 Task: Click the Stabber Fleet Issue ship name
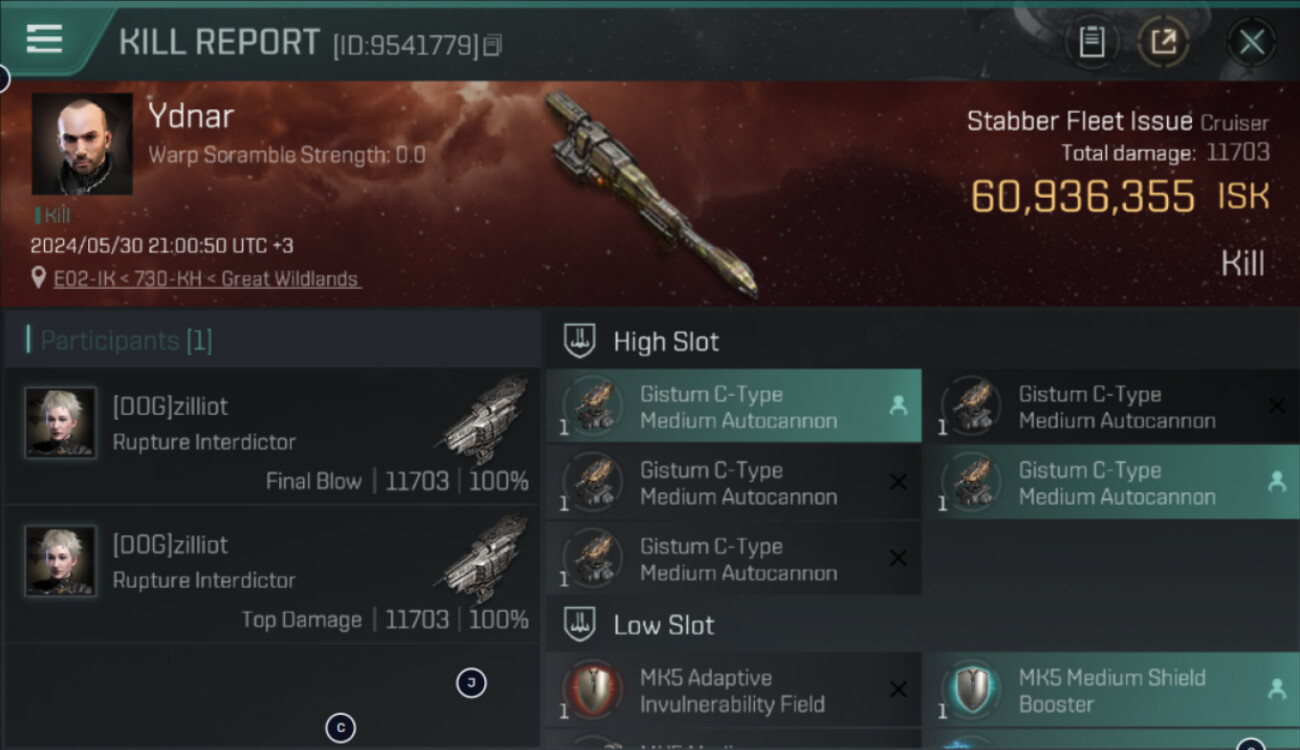pos(1079,122)
